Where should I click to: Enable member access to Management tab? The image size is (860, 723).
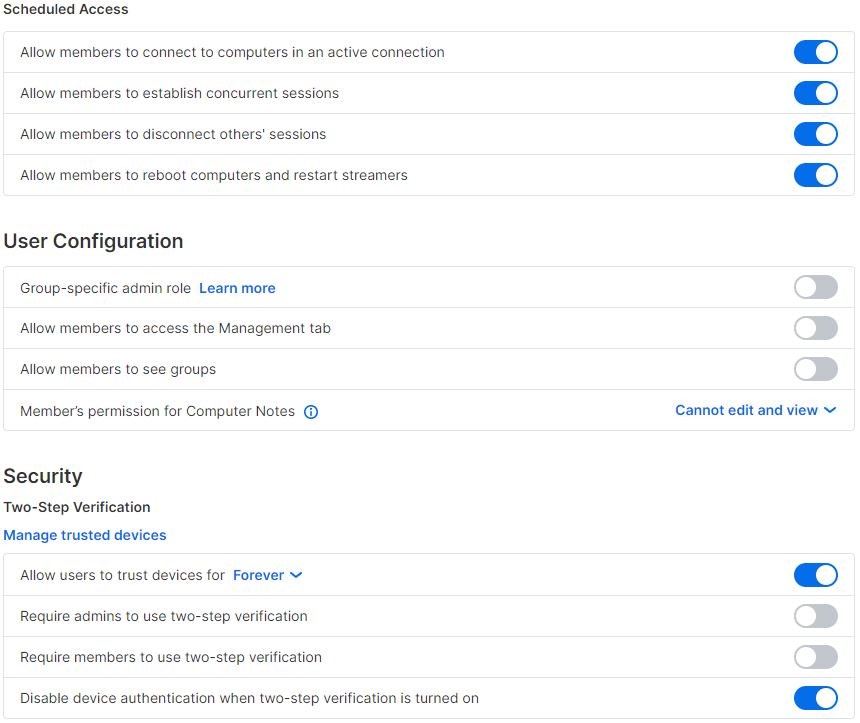pyautogui.click(x=816, y=328)
